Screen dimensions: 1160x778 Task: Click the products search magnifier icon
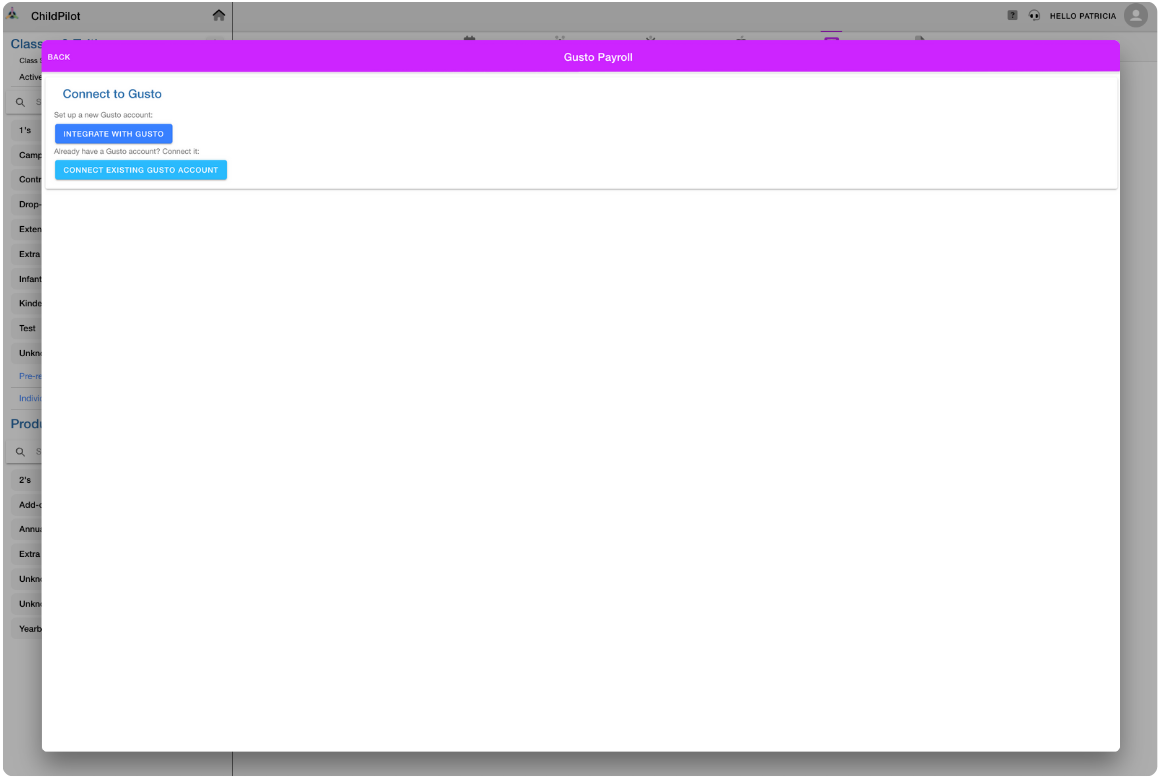[x=21, y=451]
